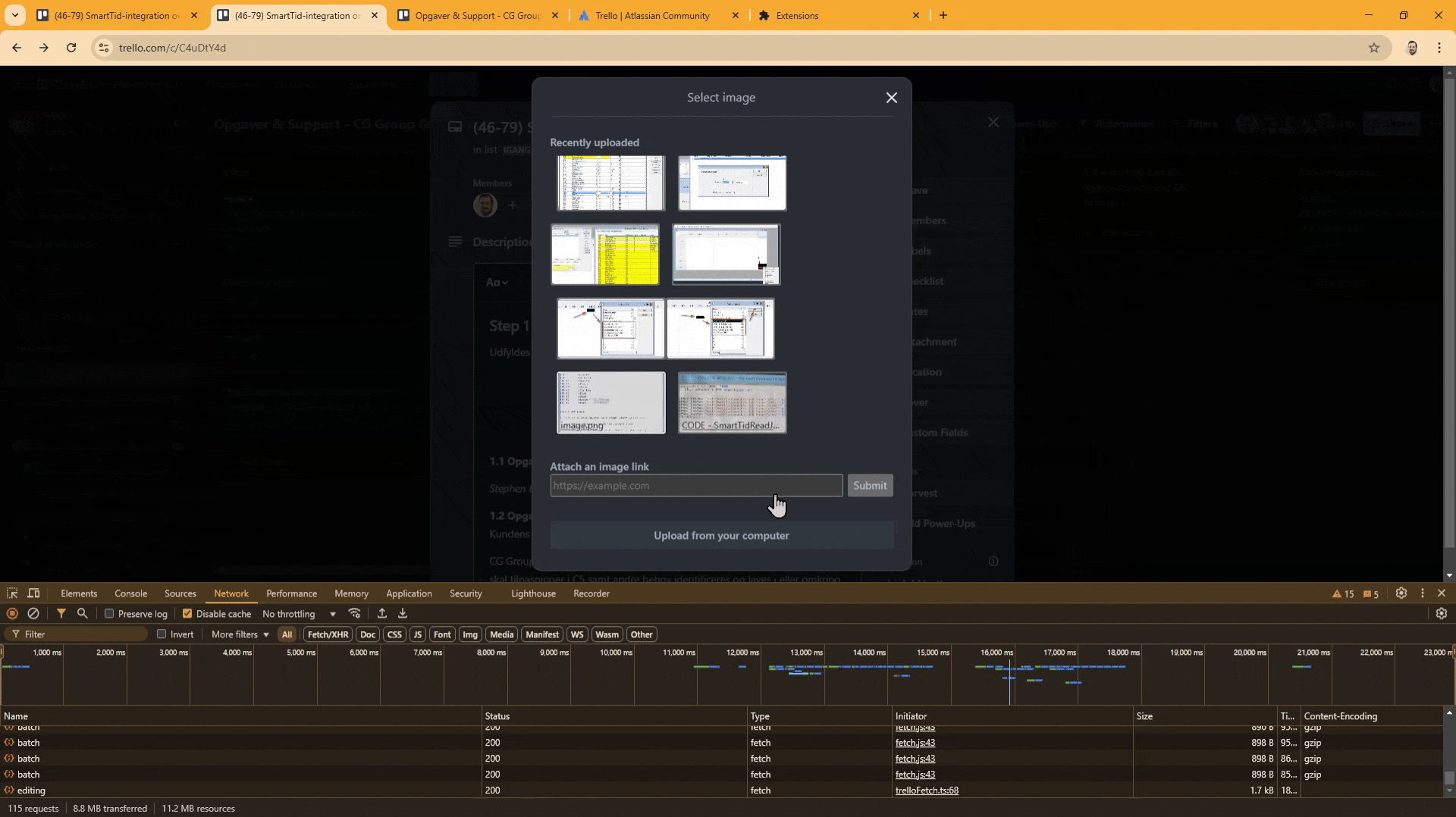The image size is (1456, 817).
Task: Reload the Trello page
Action: (x=71, y=48)
